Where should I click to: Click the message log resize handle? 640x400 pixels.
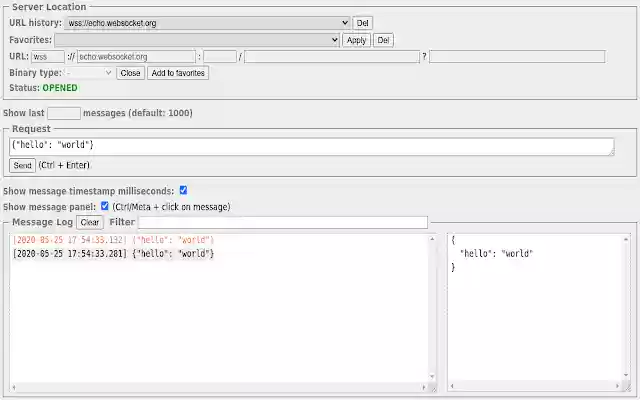tap(433, 389)
